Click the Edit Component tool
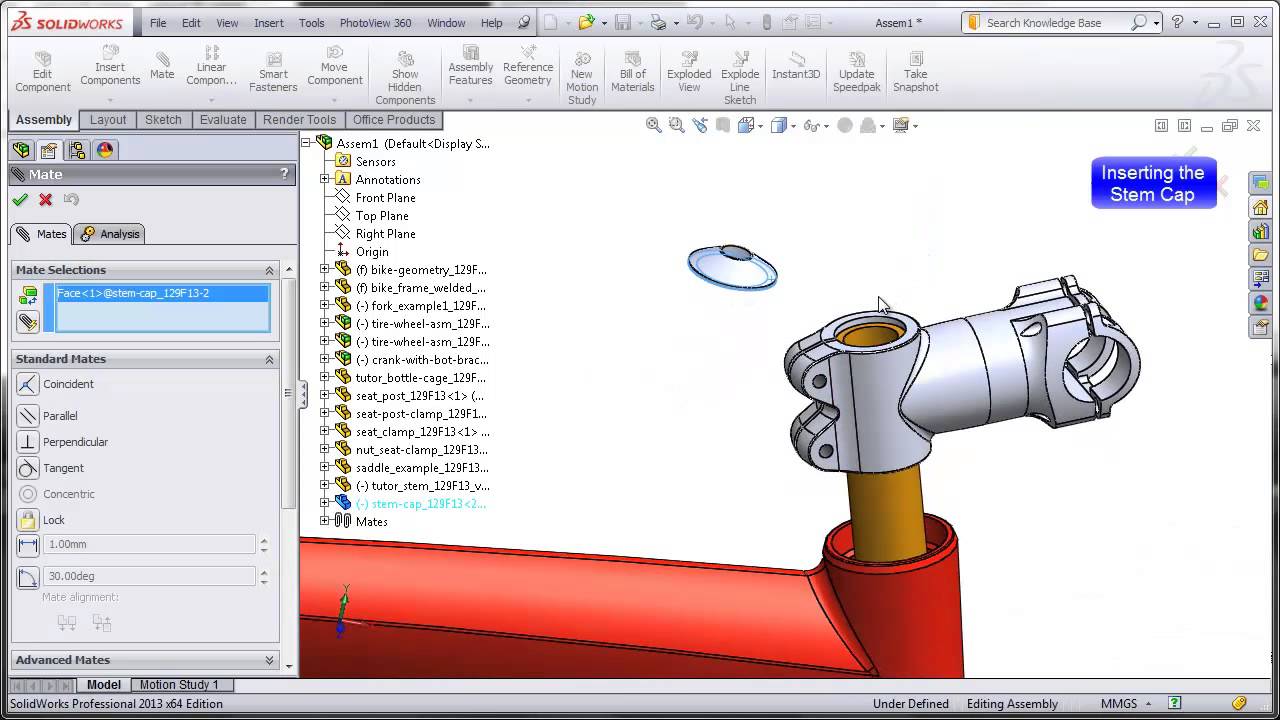Image resolution: width=1280 pixels, height=720 pixels. coord(42,72)
